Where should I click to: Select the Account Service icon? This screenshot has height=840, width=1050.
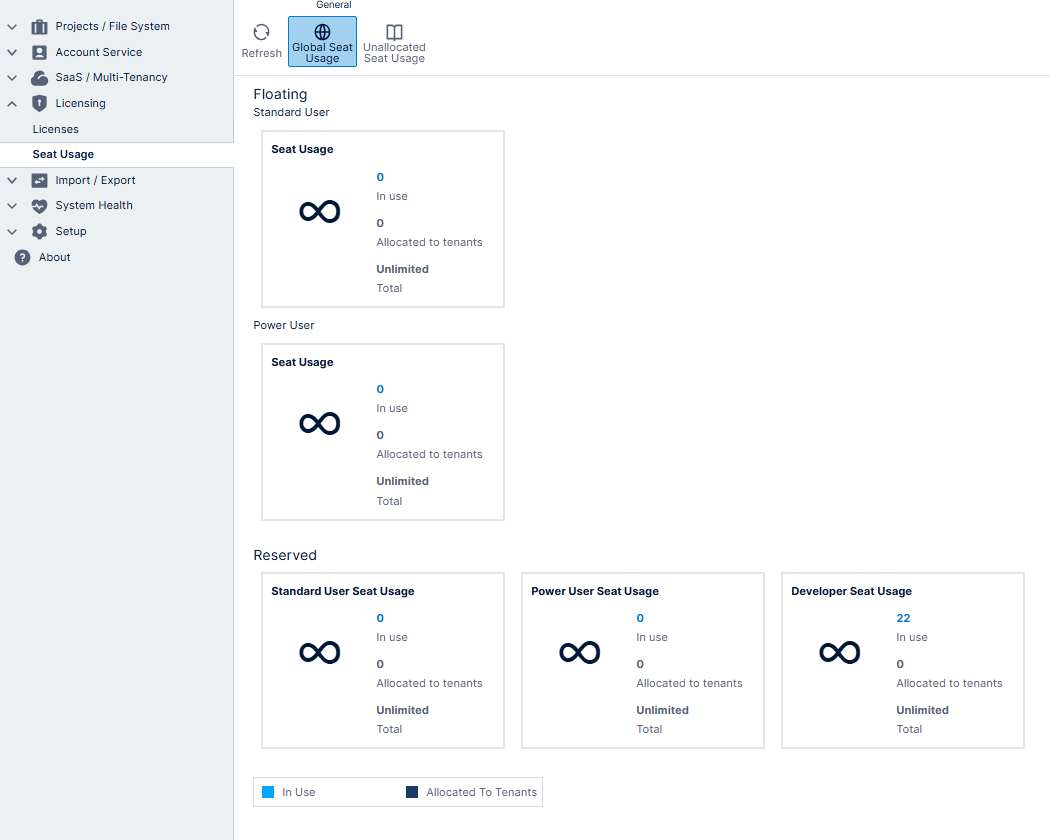38,51
